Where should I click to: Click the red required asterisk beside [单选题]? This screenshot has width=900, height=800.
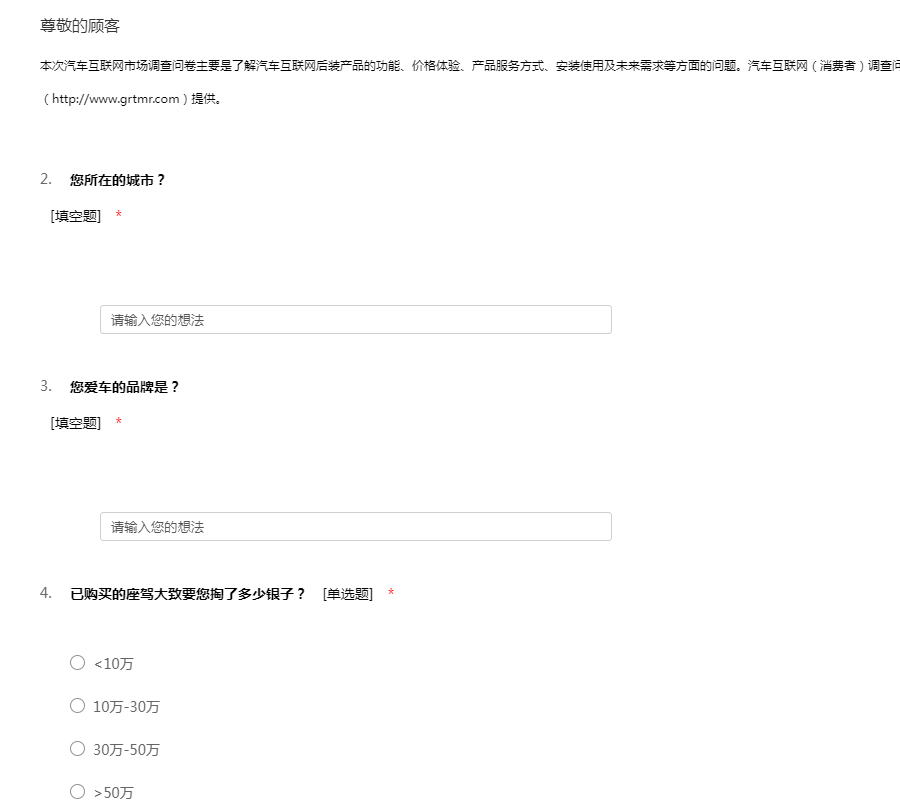point(391,594)
